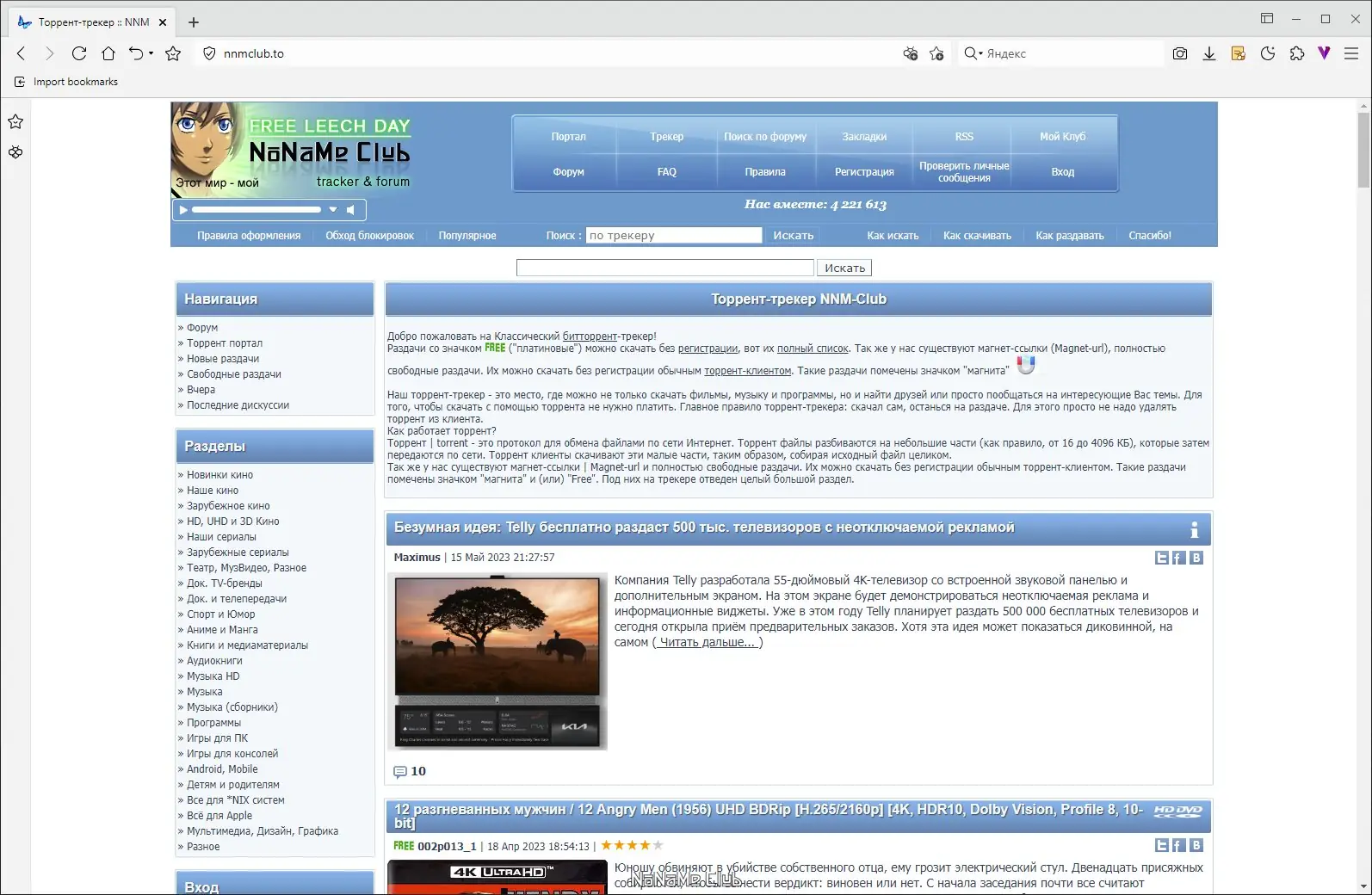Open the Telly TV thumbnail image
This screenshot has width=1372, height=895.
498,662
